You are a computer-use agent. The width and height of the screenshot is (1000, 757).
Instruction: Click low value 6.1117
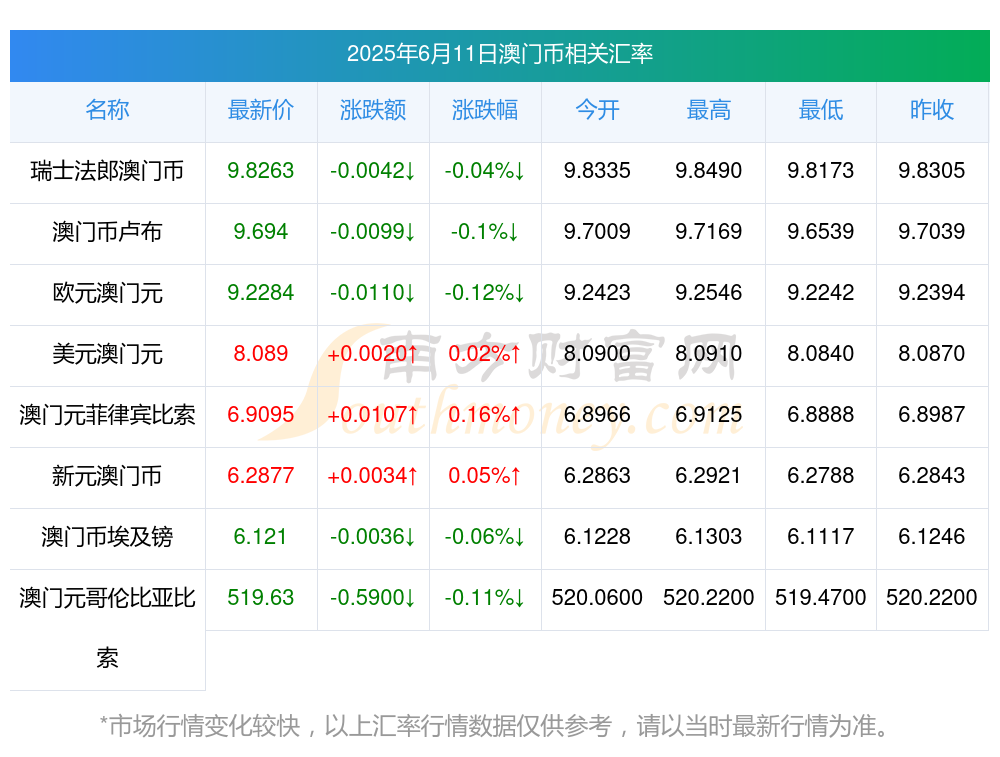click(x=821, y=537)
